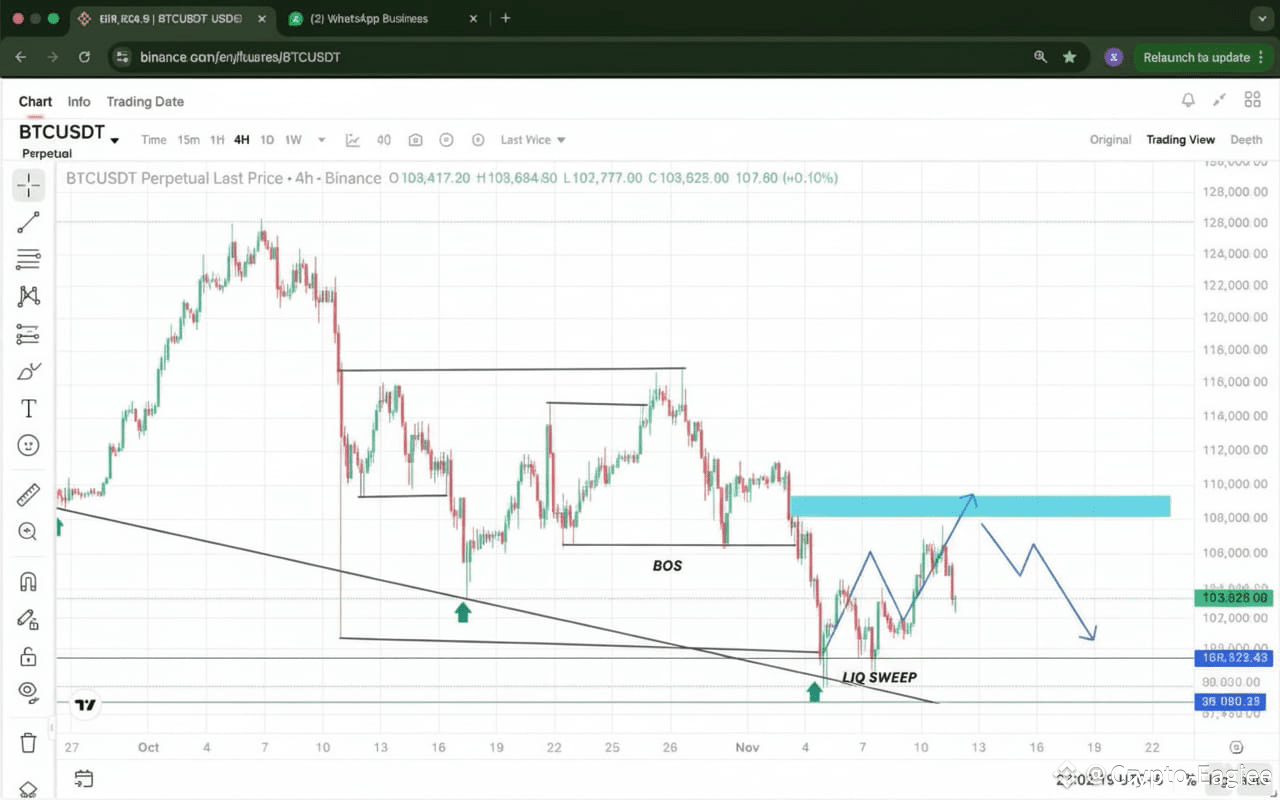Take a chart snapshot with camera icon
Viewport: 1280px width, 800px height.
pyautogui.click(x=415, y=140)
